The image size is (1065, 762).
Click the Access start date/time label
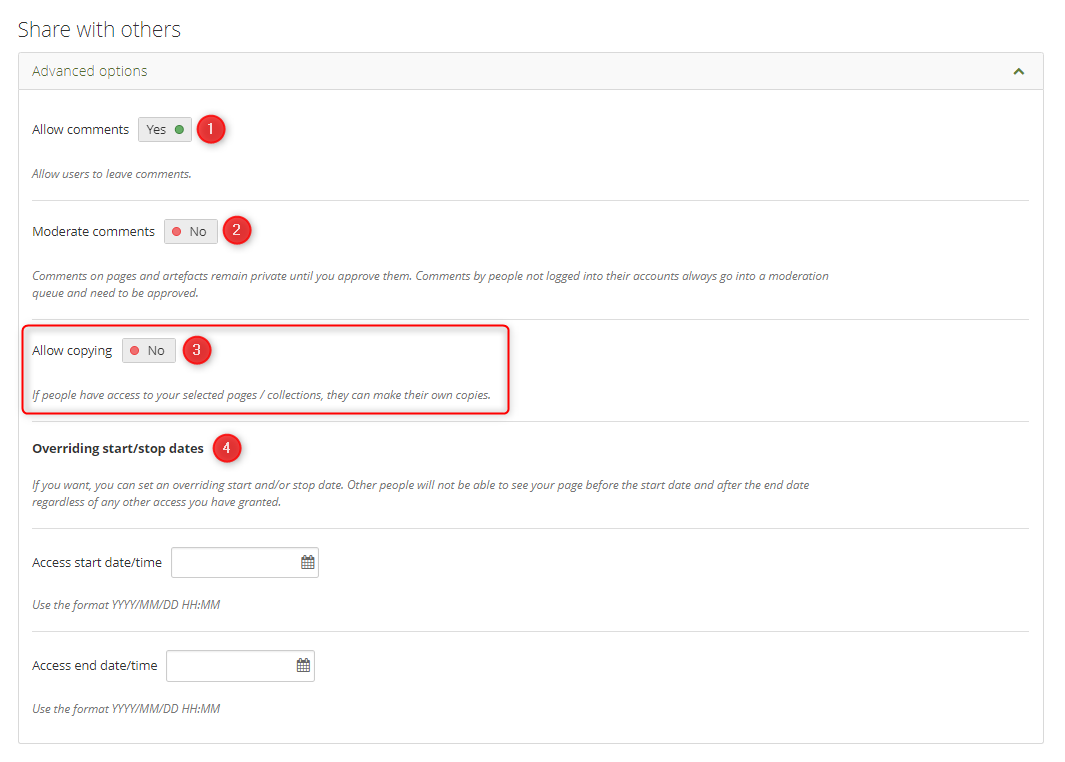click(x=97, y=563)
